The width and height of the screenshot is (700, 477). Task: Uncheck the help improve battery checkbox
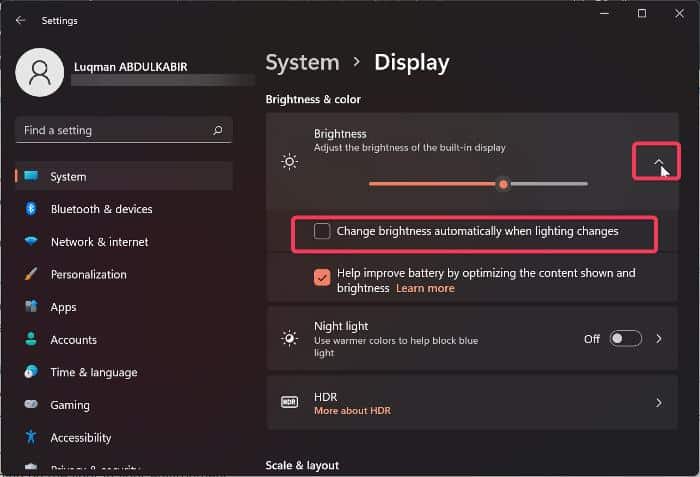(x=322, y=278)
